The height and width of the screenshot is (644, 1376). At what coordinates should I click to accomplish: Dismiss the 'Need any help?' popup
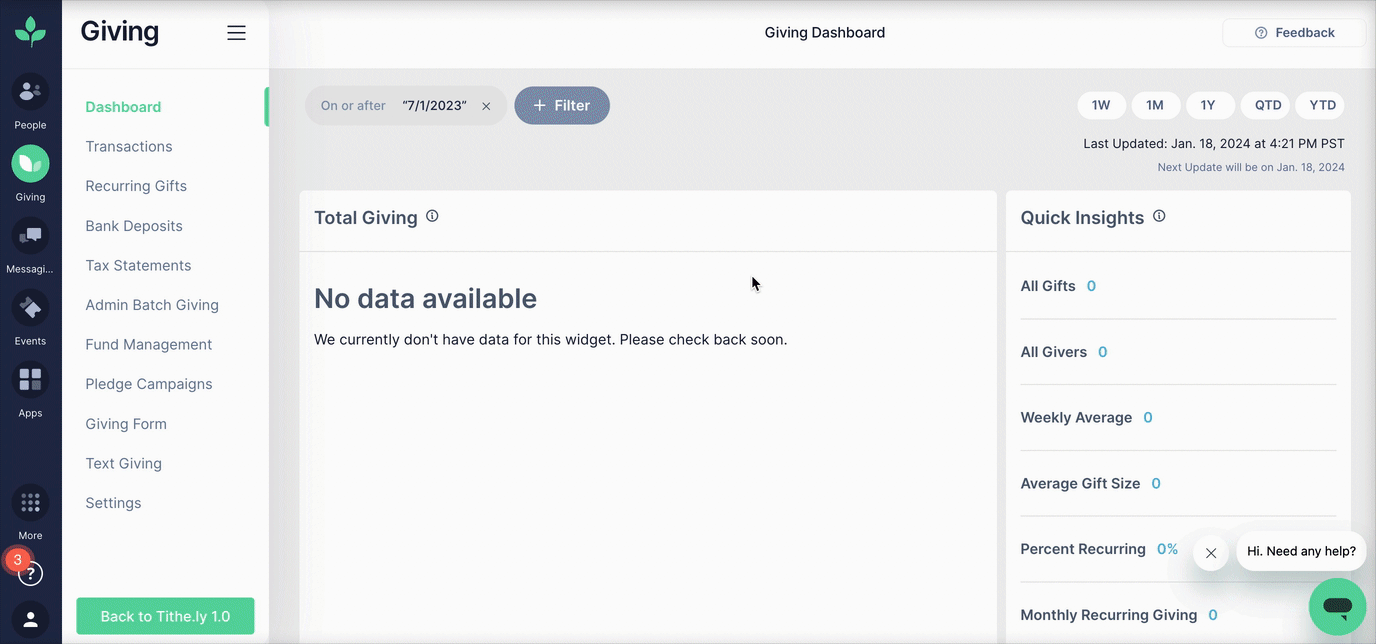pos(1210,552)
